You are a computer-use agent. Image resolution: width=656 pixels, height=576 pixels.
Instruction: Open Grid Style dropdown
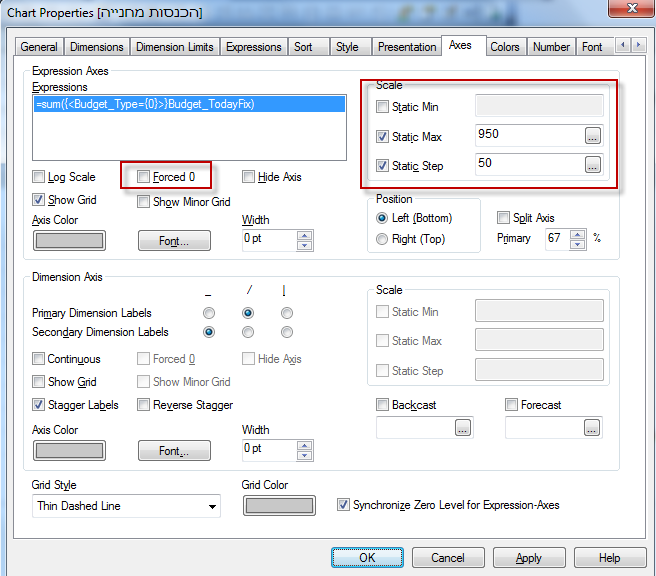(212, 507)
